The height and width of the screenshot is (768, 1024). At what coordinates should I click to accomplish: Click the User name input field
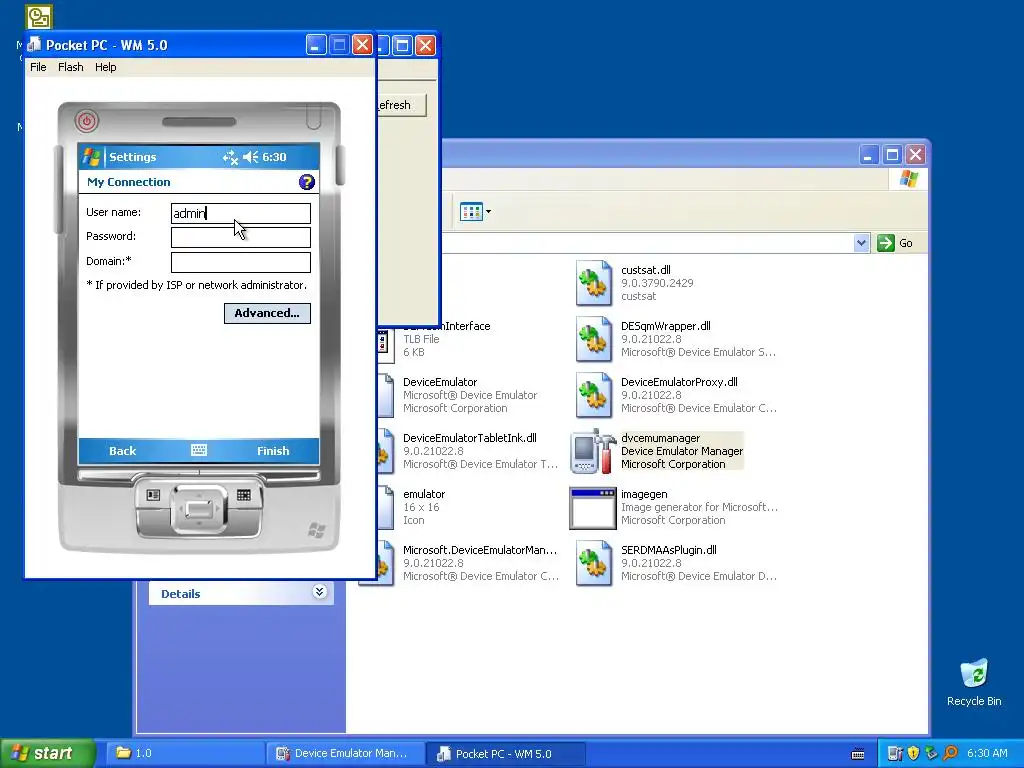pos(240,214)
